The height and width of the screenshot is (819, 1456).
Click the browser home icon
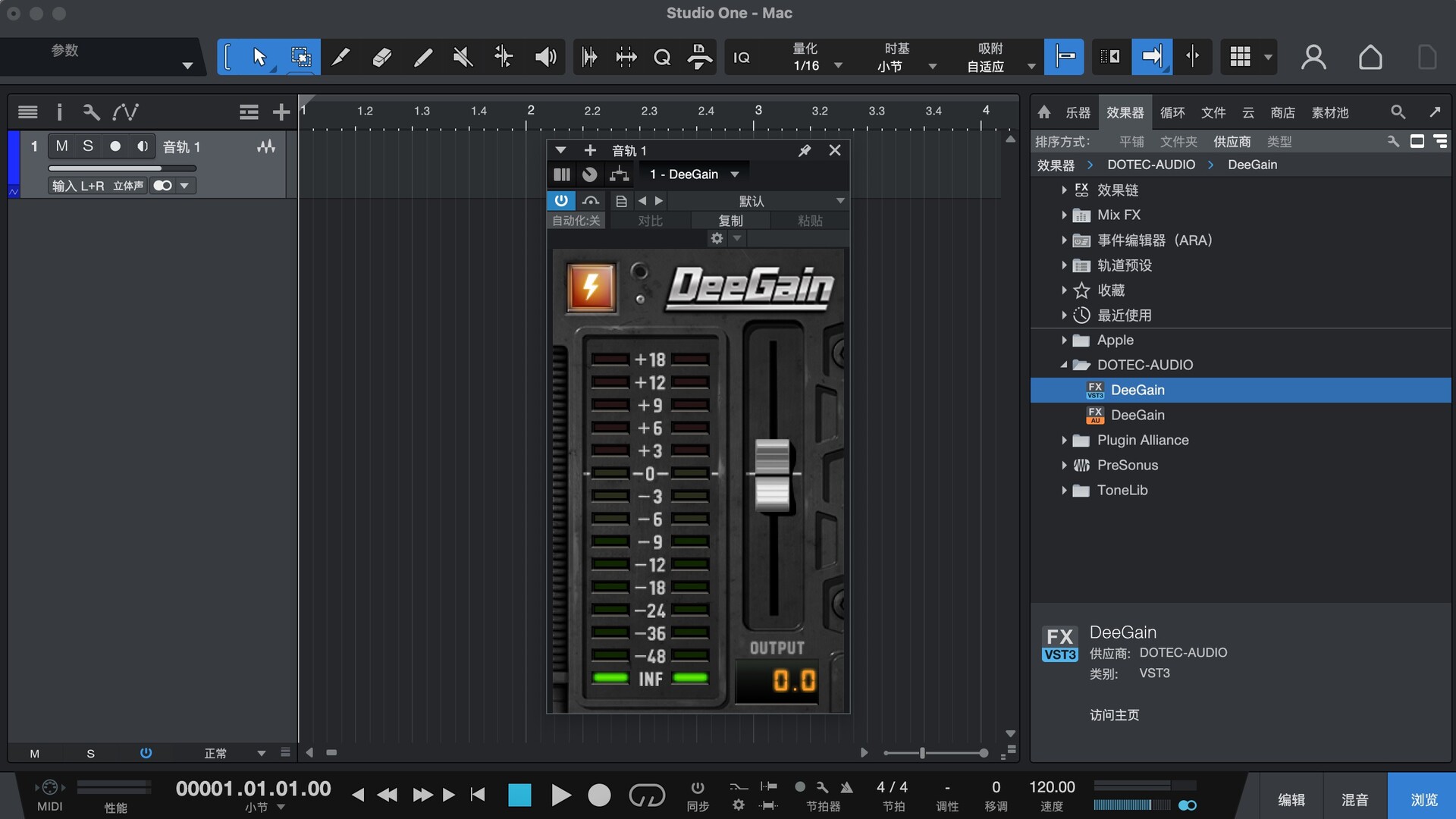[x=1044, y=112]
